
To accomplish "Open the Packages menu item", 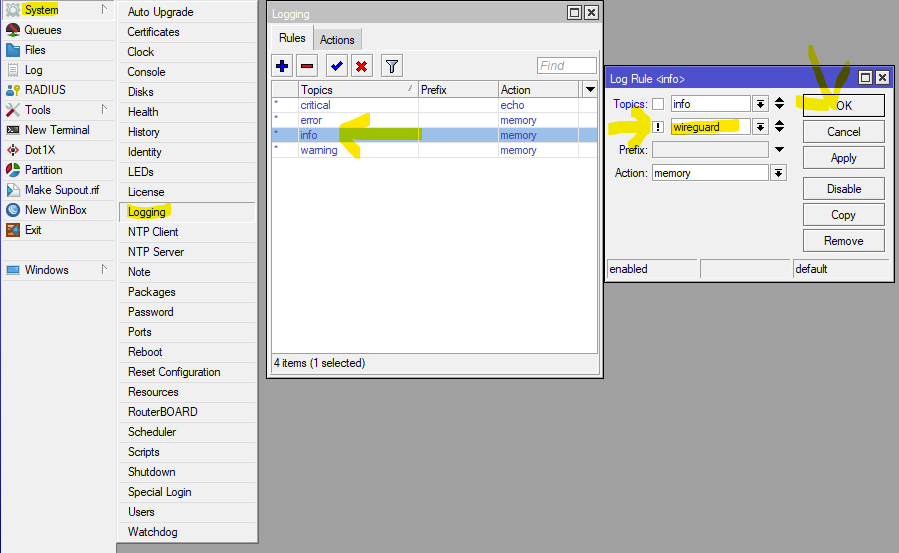I will pyautogui.click(x=187, y=292).
